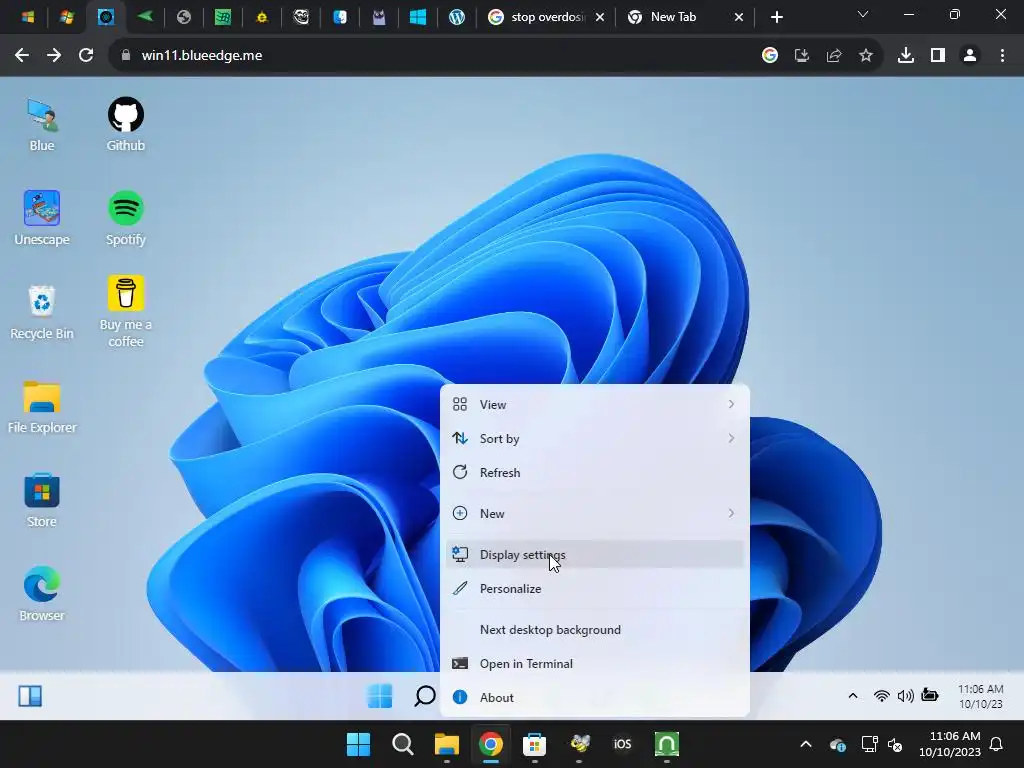Bookmark this page with star icon
The height and width of the screenshot is (768, 1024).
866,56
